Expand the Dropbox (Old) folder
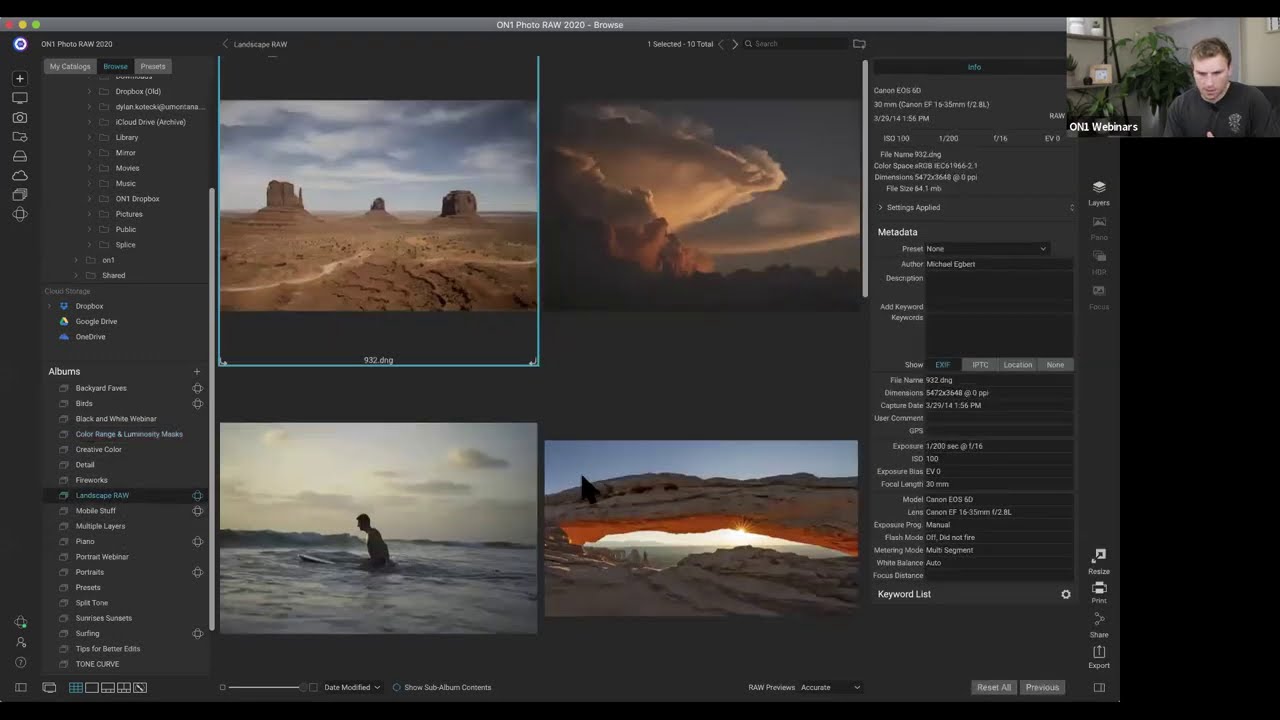This screenshot has width=1280, height=720. 89,92
